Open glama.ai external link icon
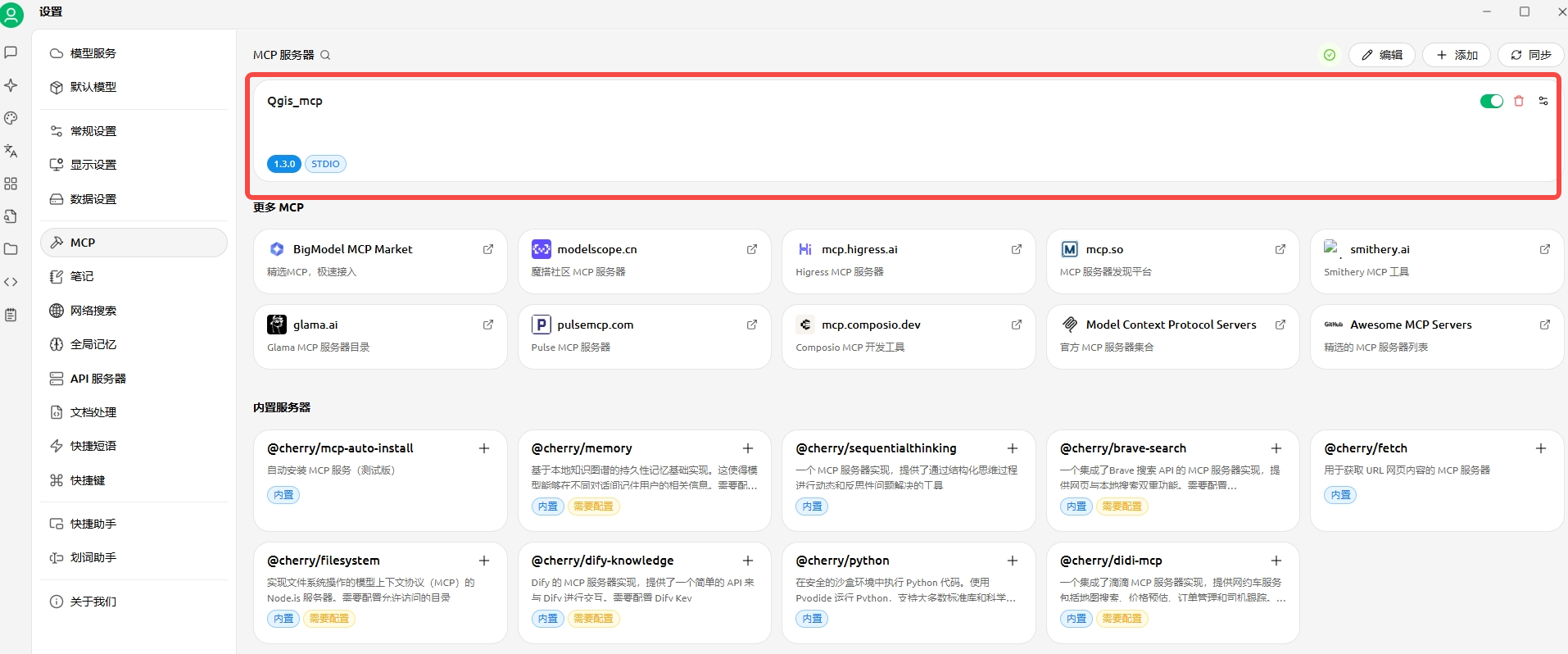The width and height of the screenshot is (1568, 654). click(x=488, y=325)
